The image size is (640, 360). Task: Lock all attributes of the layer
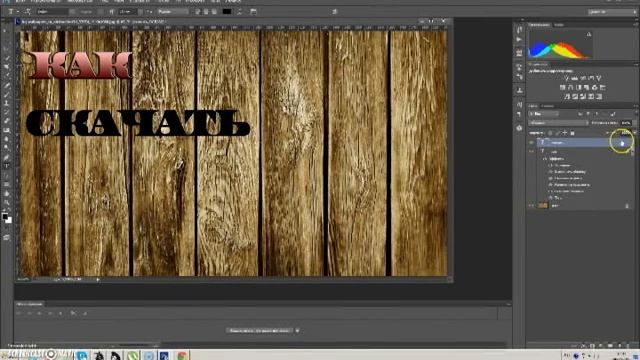coord(572,133)
